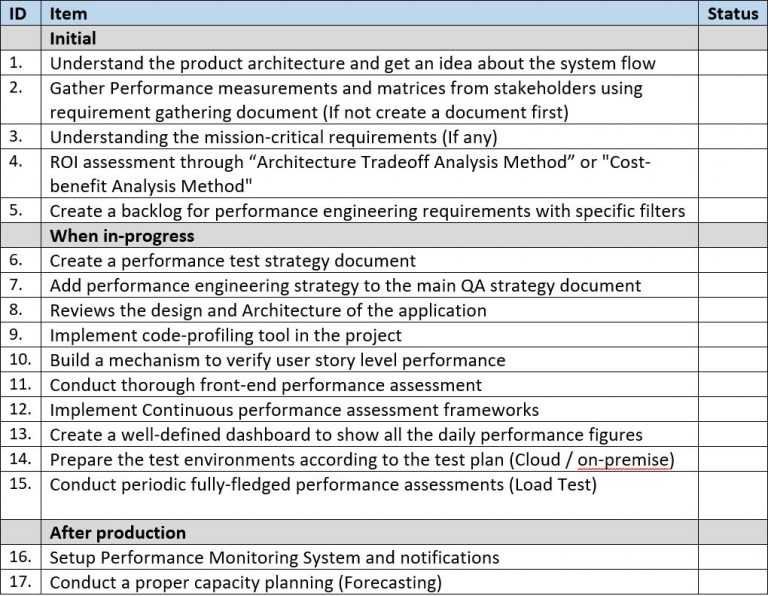This screenshot has height=596, width=768.
Task: Click the empty Status cell for item 1
Action: 733,63
